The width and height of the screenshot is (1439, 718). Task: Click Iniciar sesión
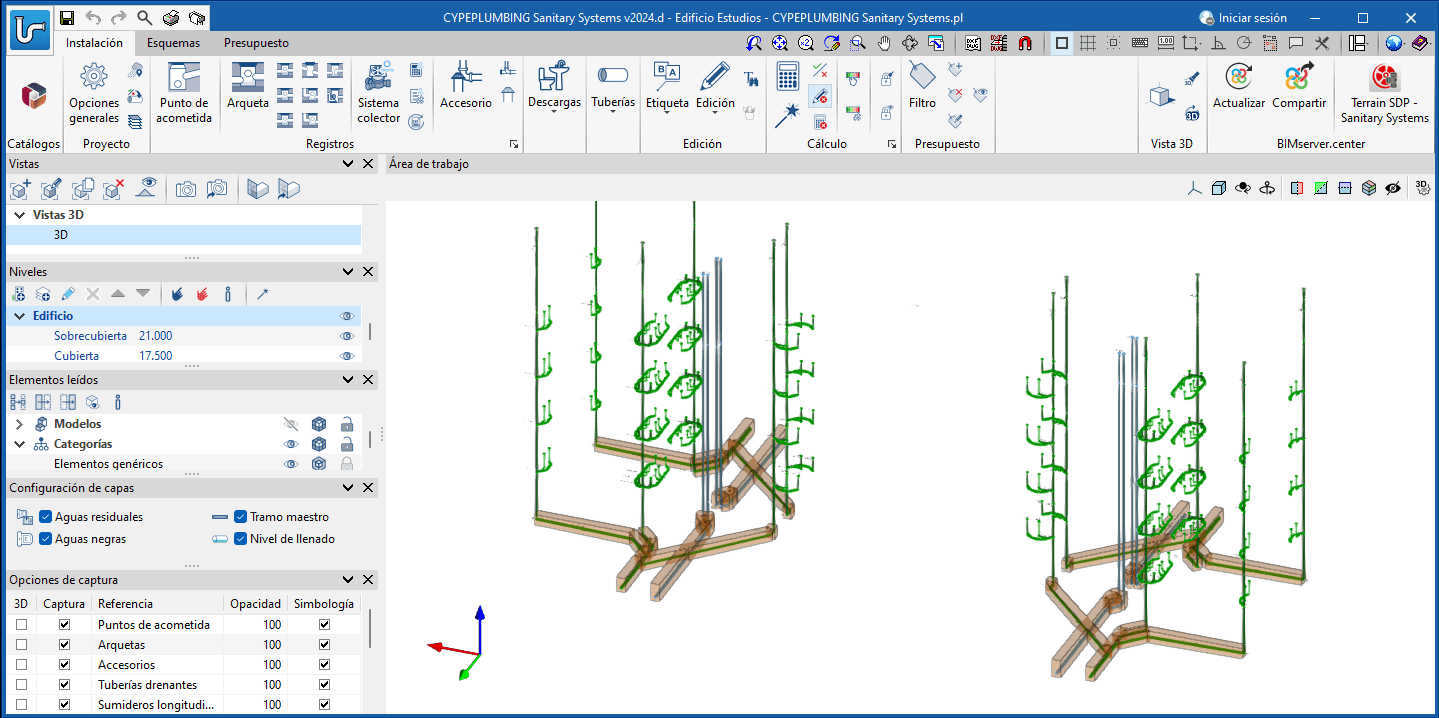tap(1243, 18)
